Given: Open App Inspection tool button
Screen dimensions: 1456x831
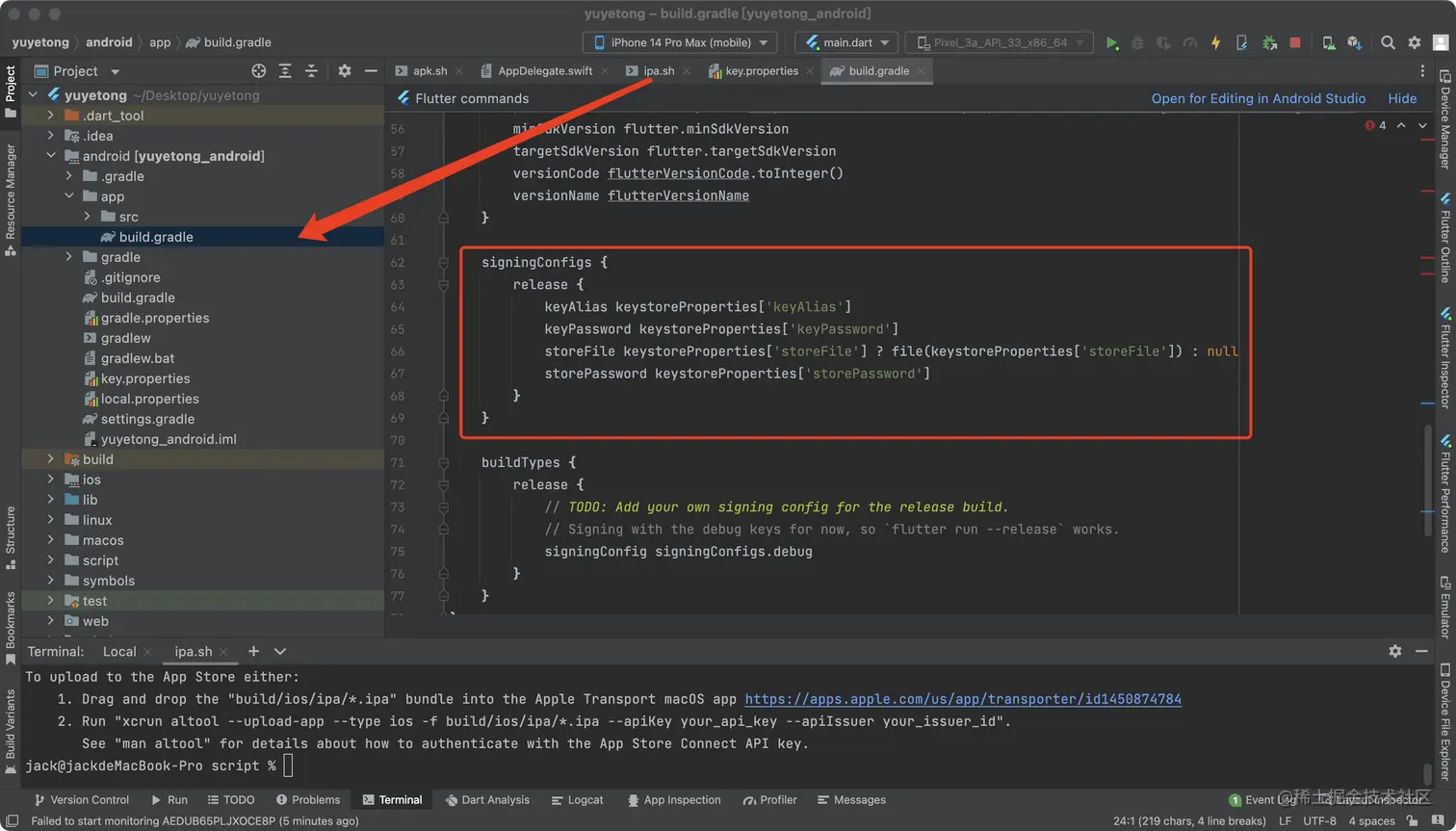Looking at the screenshot, I should coord(674,800).
